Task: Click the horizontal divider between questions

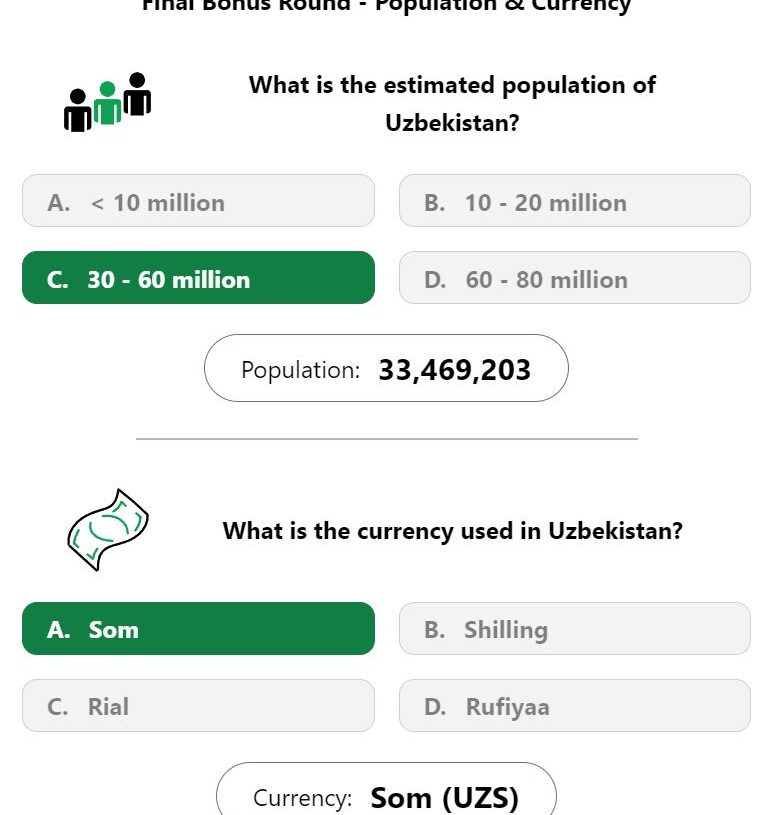Action: [386, 438]
